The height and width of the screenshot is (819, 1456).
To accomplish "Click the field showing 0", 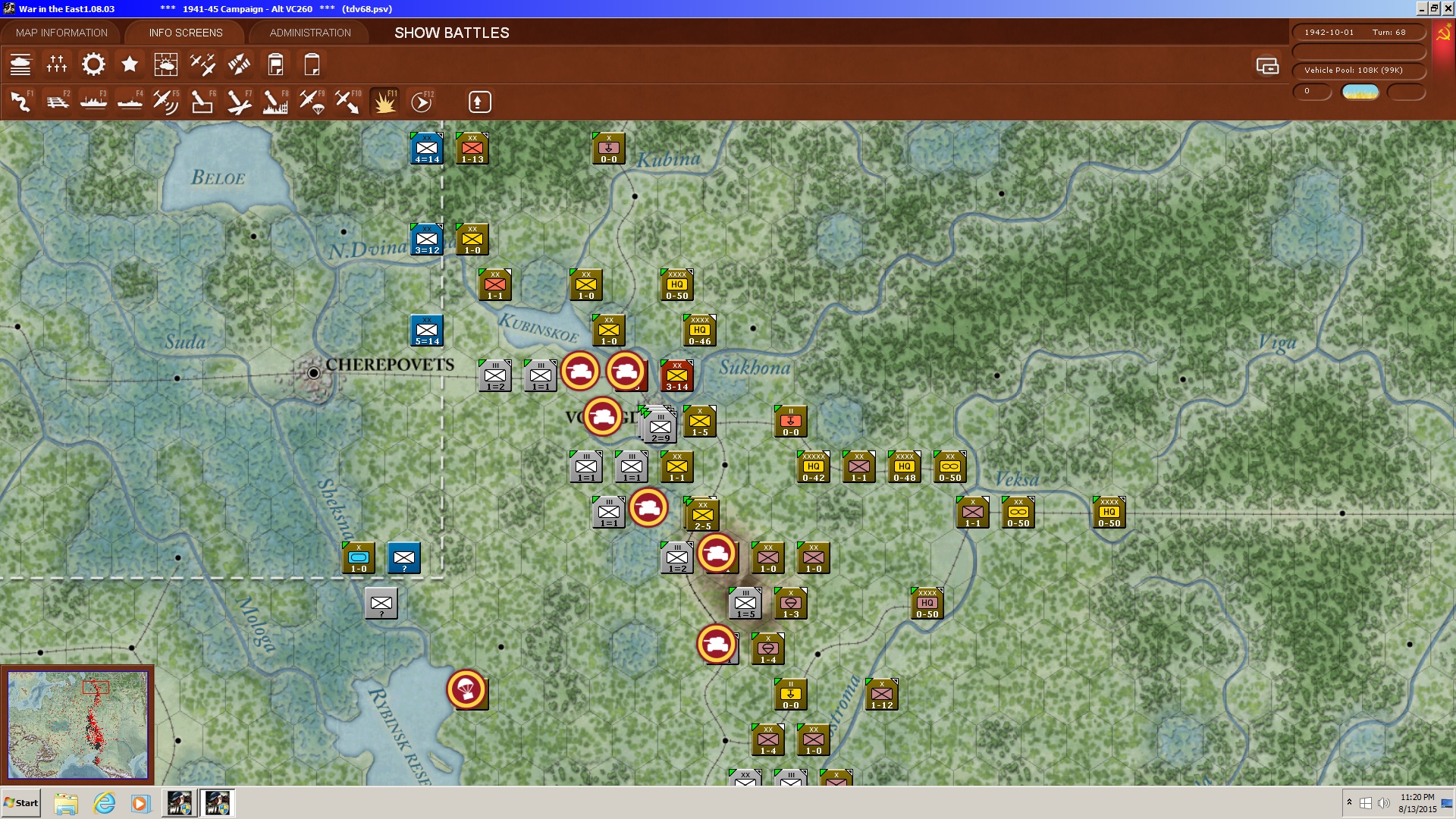I will [x=1312, y=92].
